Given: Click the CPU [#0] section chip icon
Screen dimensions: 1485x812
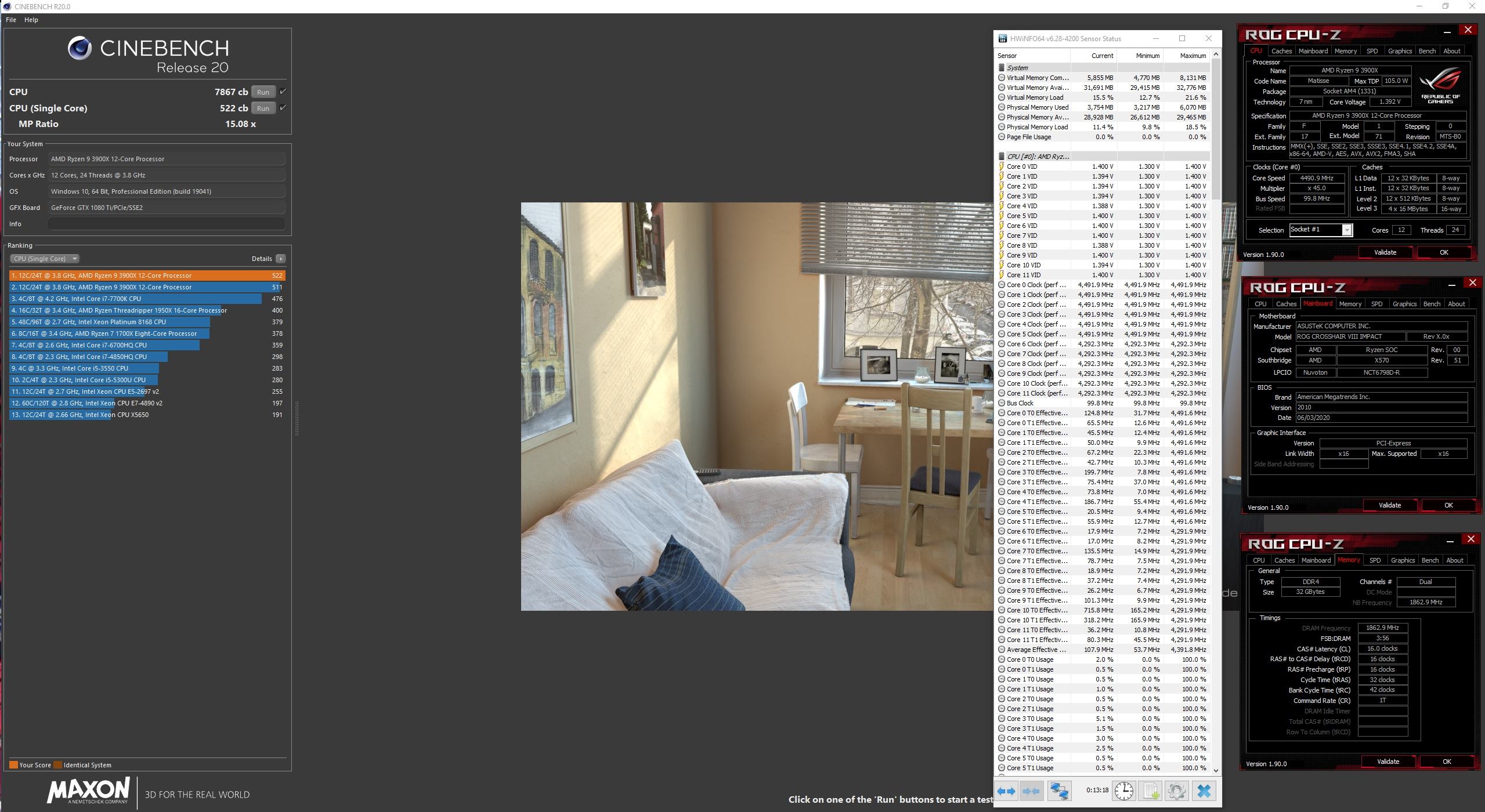Looking at the screenshot, I should 1002,157.
